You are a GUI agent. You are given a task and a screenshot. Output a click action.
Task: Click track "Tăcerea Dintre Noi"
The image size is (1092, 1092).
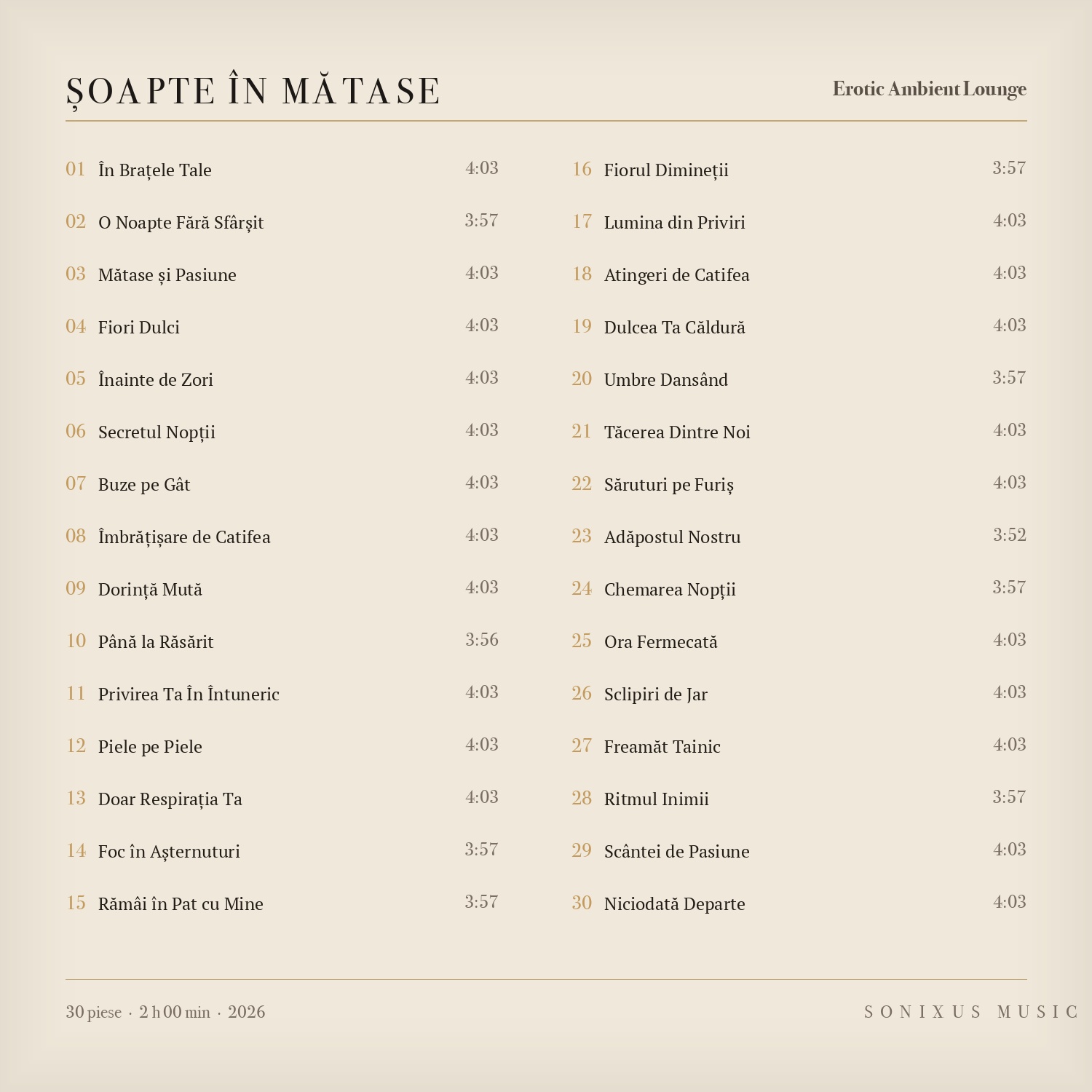tap(677, 432)
